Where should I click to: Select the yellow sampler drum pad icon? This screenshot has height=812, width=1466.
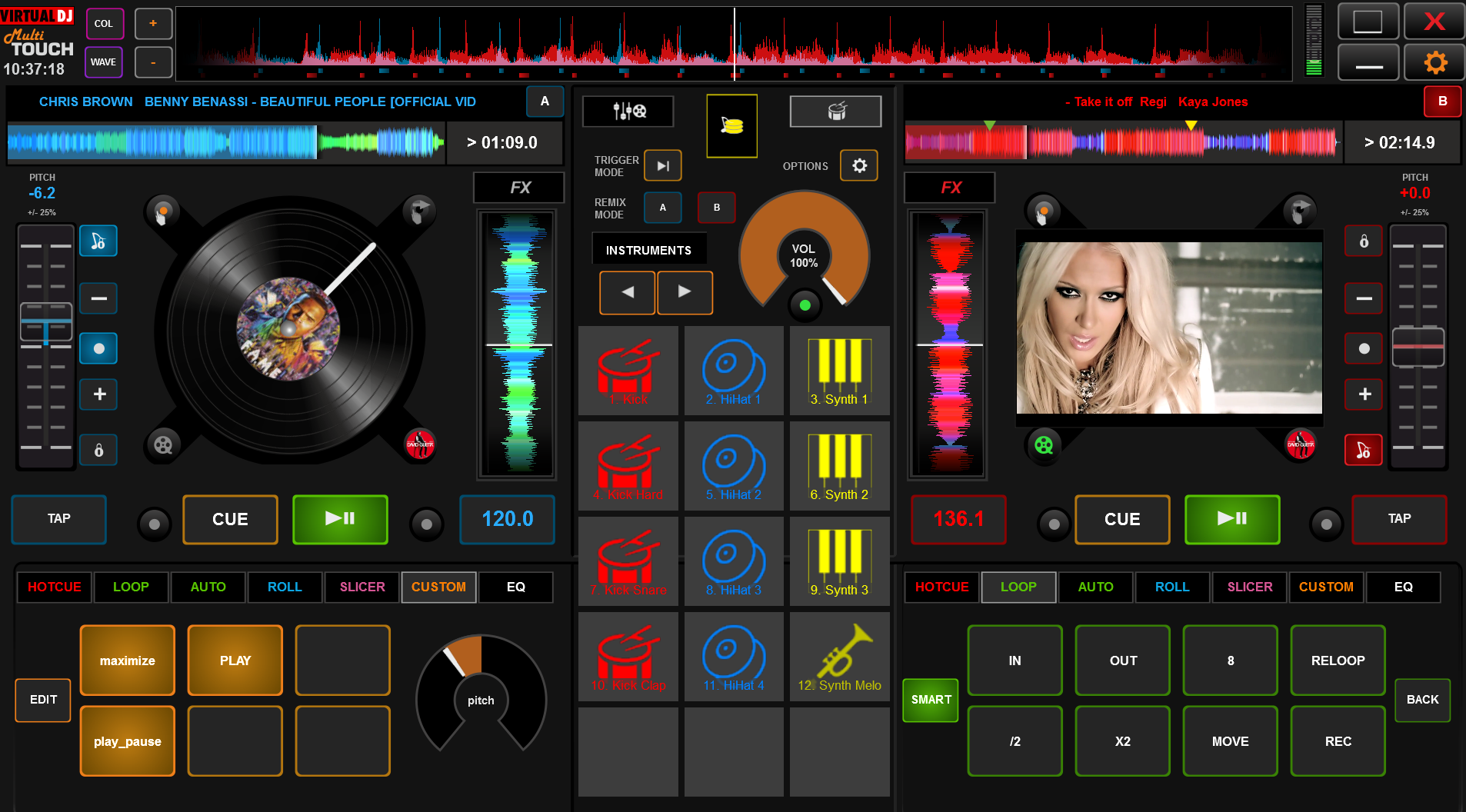[731, 125]
